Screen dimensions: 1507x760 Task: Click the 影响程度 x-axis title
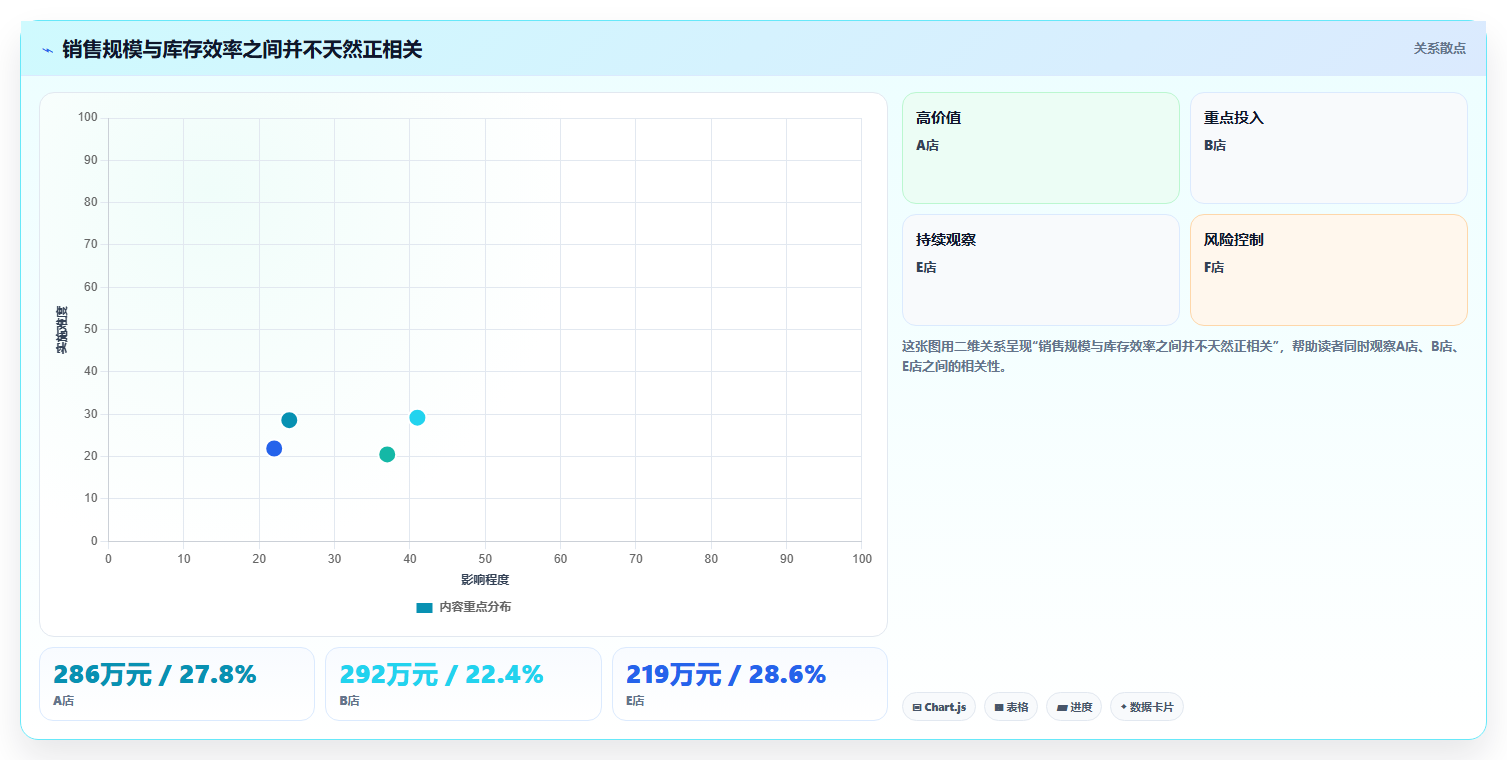click(485, 580)
